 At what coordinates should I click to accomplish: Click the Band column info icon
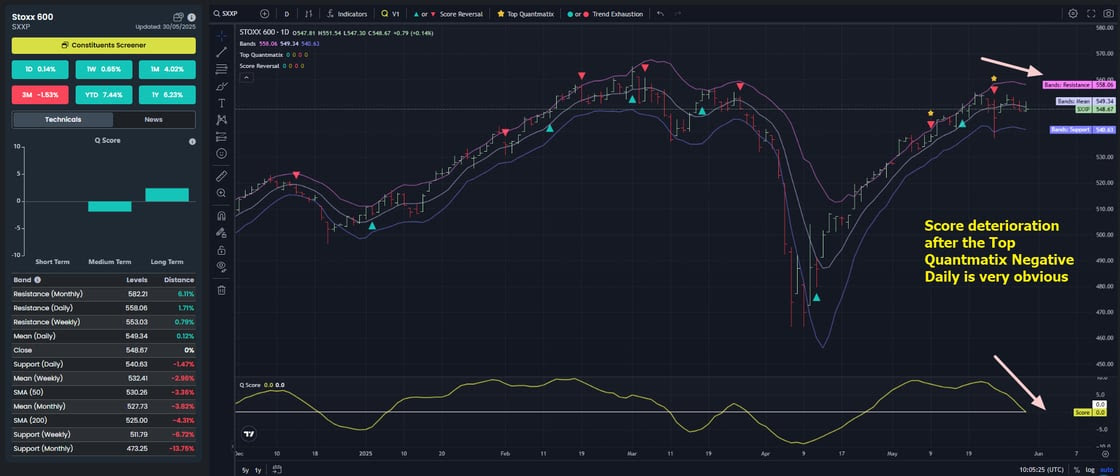point(37,280)
